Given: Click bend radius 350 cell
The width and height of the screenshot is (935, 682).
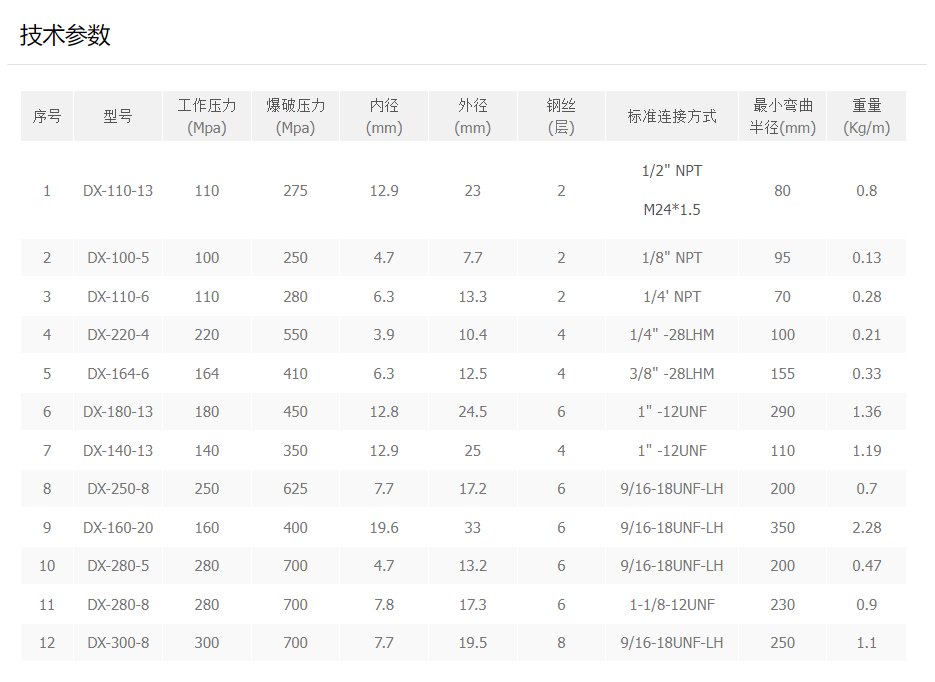Looking at the screenshot, I should [x=782, y=527].
